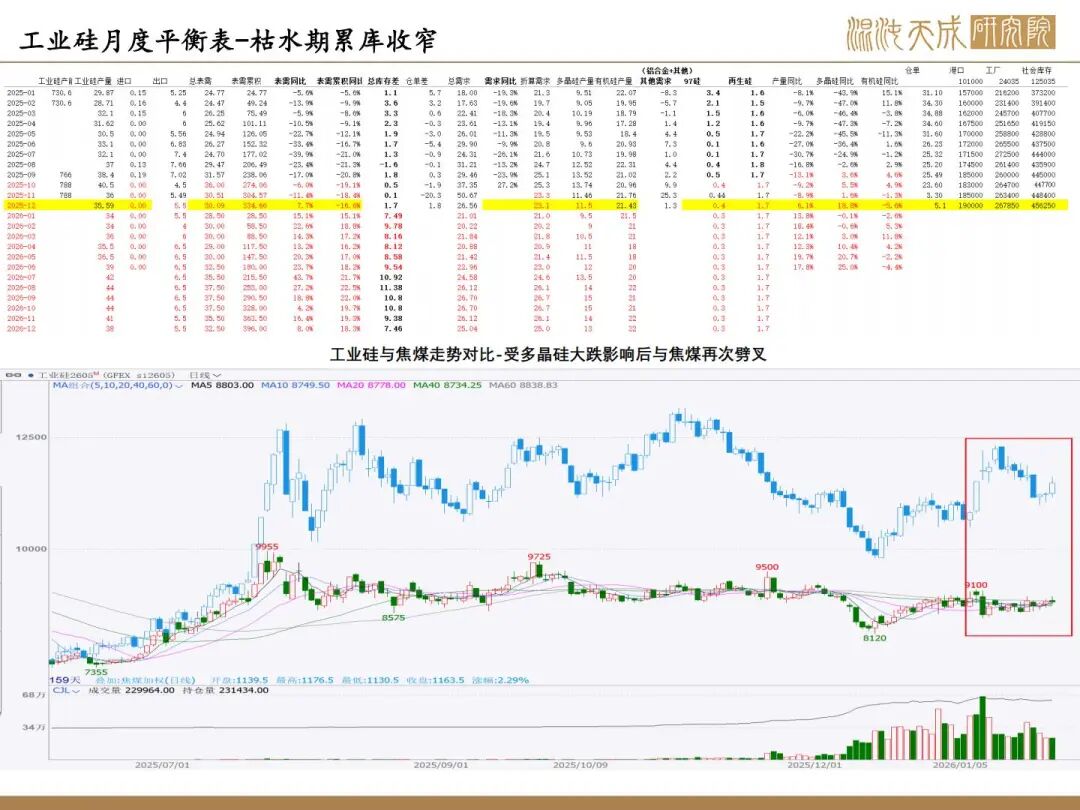Click the 2025/07/01 date axis label
The height and width of the screenshot is (810, 1080).
(162, 765)
